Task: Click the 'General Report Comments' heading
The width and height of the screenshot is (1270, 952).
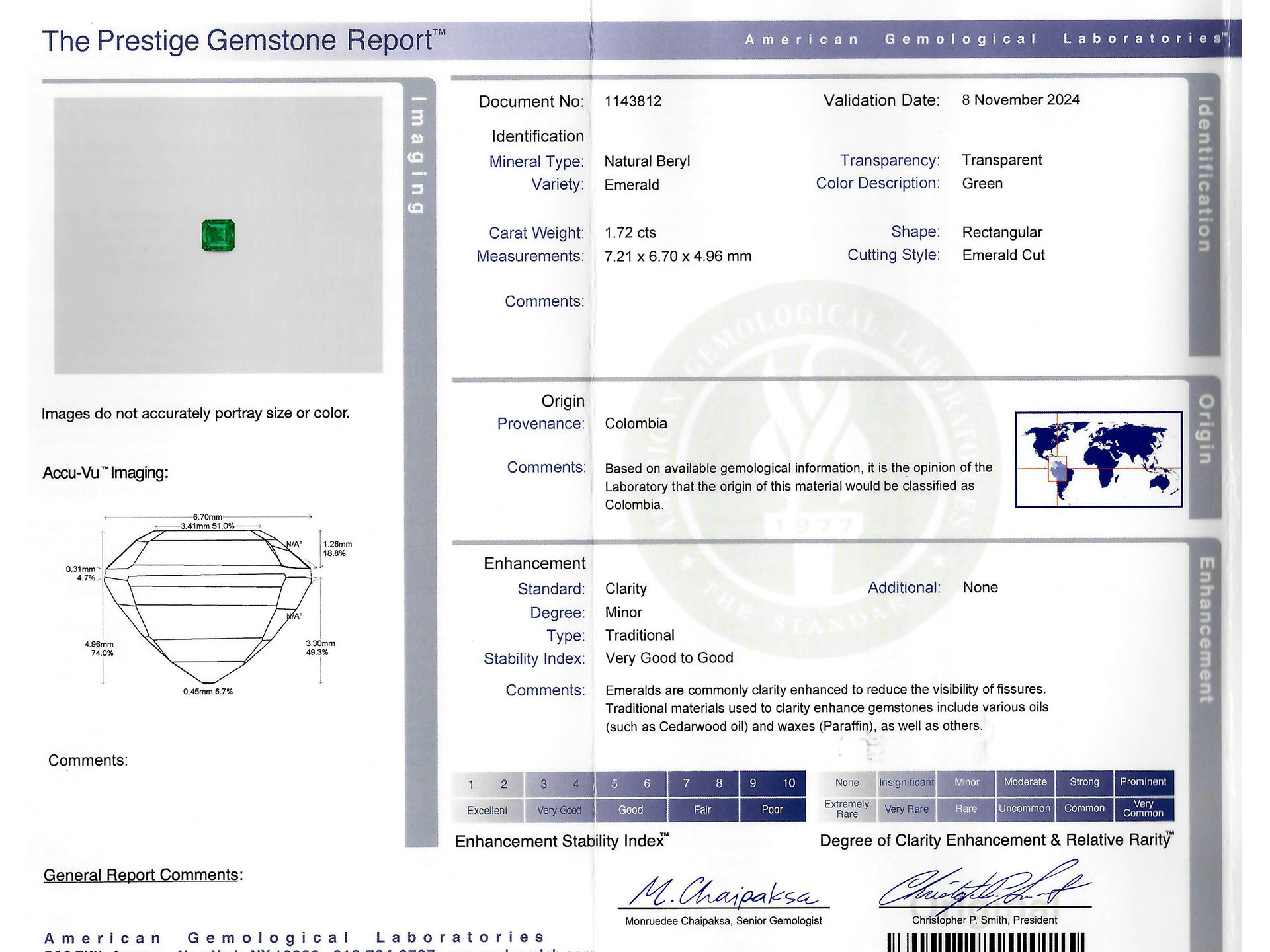Action: coord(143,875)
